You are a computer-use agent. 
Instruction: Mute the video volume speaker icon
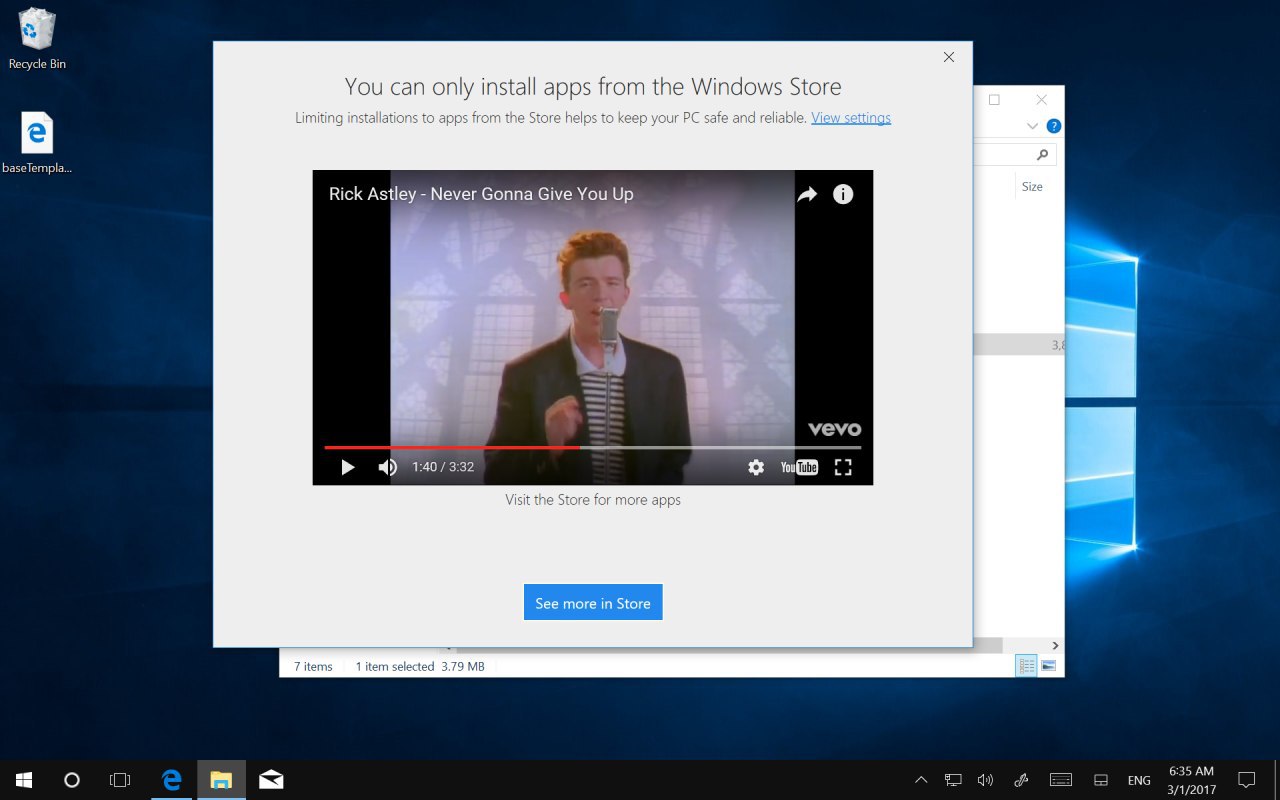[x=388, y=467]
